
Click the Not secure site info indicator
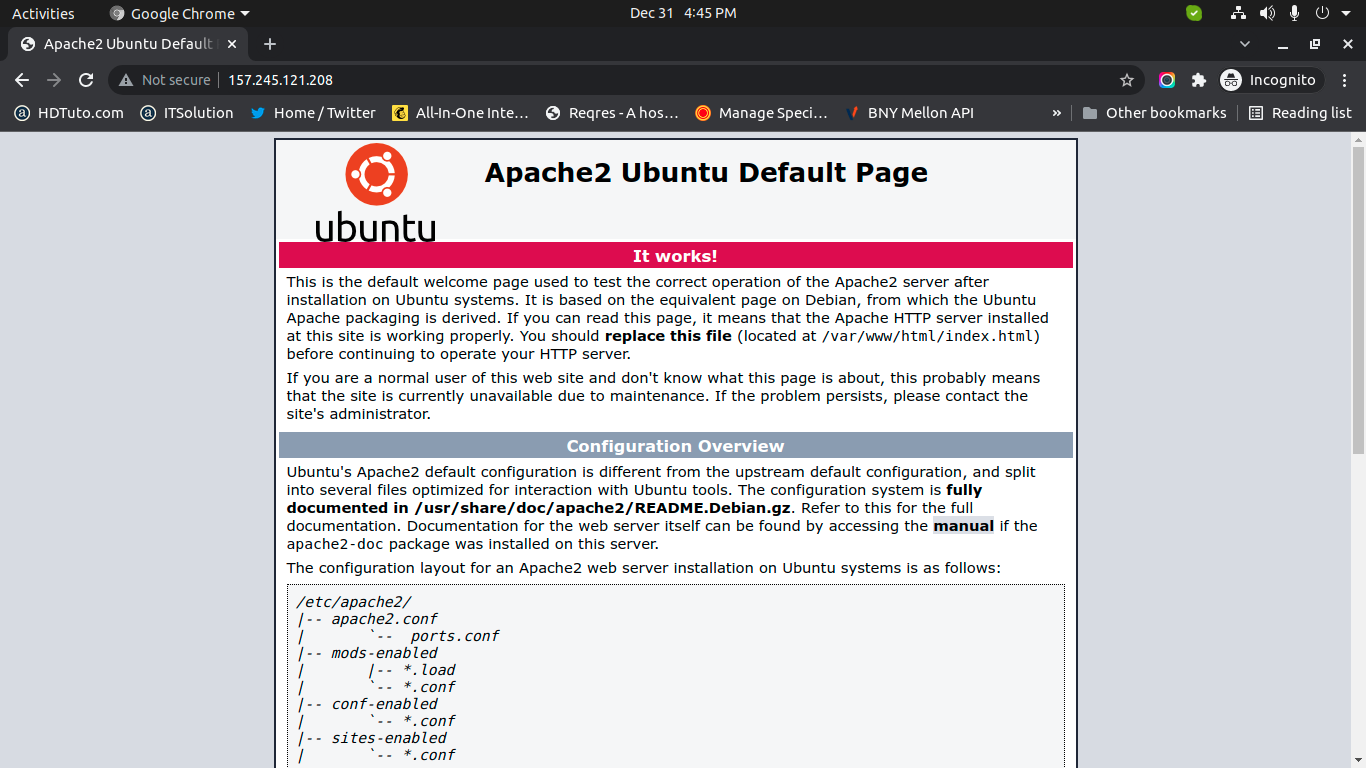(165, 80)
